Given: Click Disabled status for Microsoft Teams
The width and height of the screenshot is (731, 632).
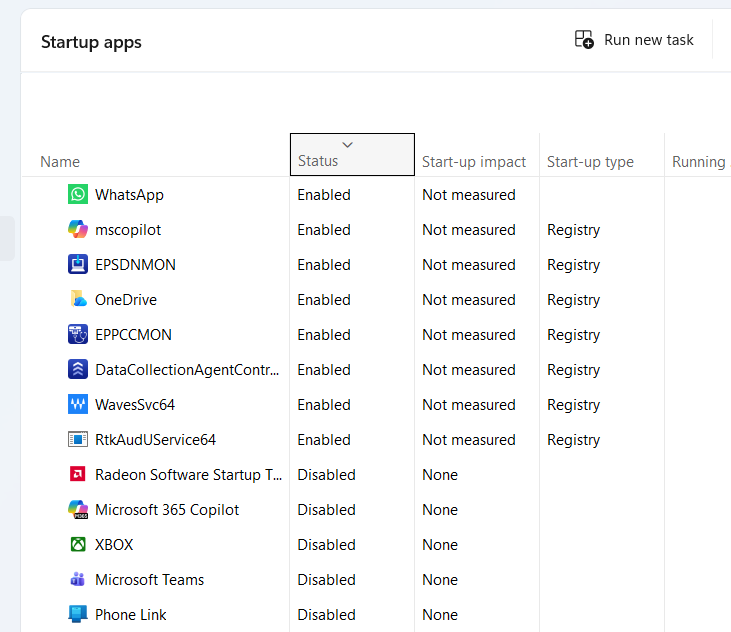Looking at the screenshot, I should (x=326, y=579).
